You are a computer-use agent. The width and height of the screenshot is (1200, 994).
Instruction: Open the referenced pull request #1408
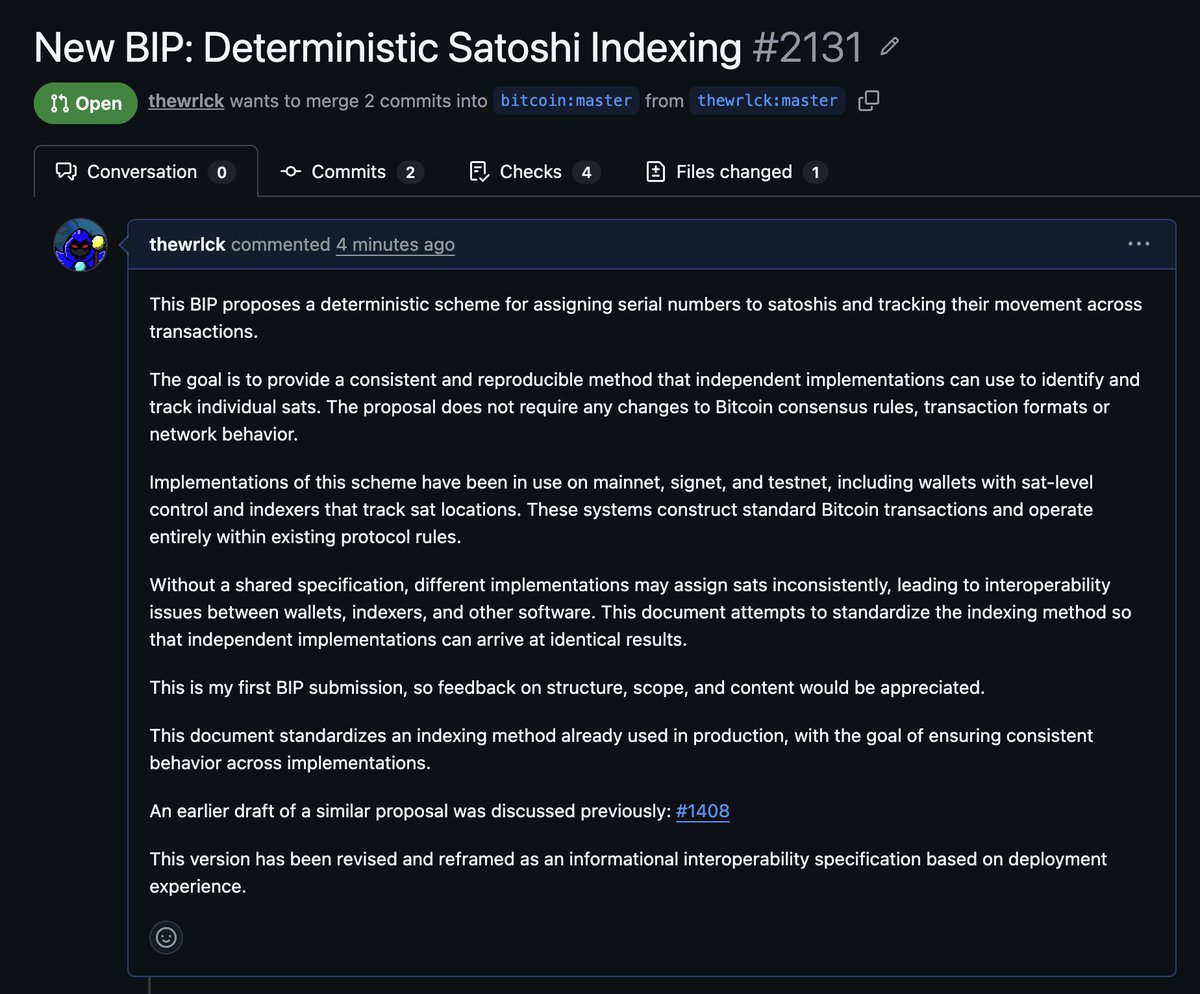tap(703, 811)
